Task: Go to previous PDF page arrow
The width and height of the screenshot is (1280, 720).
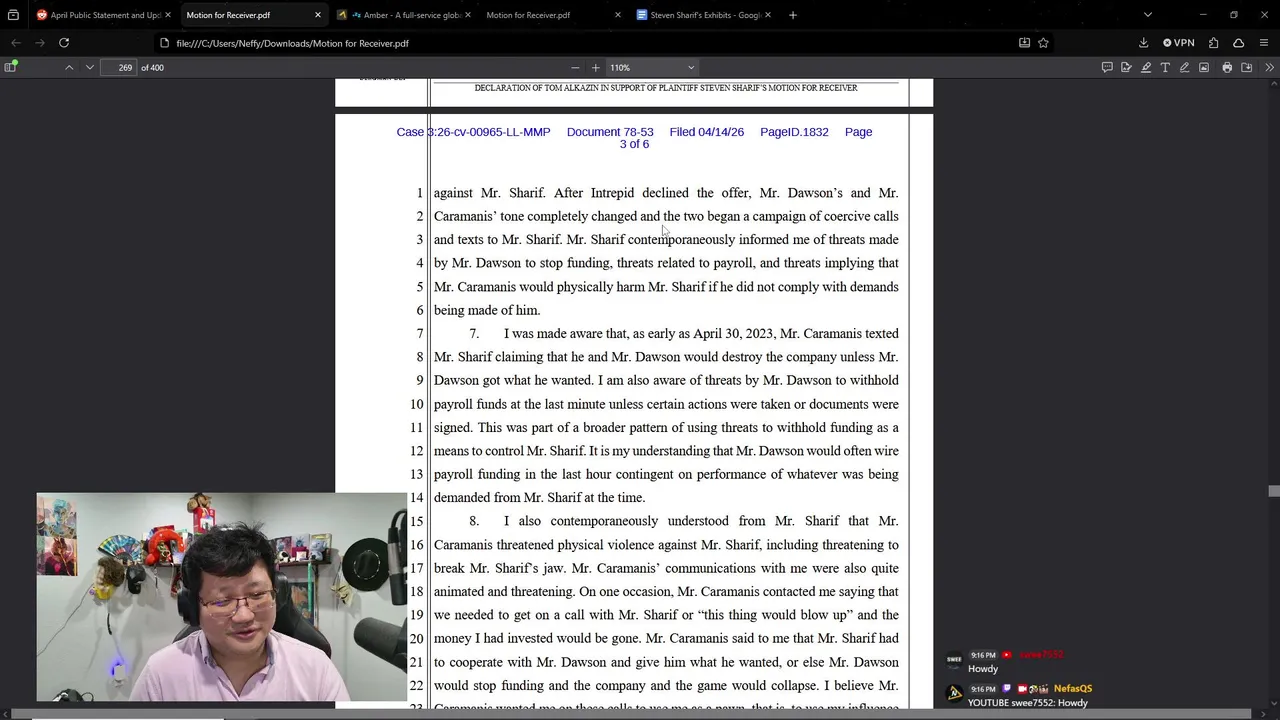Action: pos(69,67)
